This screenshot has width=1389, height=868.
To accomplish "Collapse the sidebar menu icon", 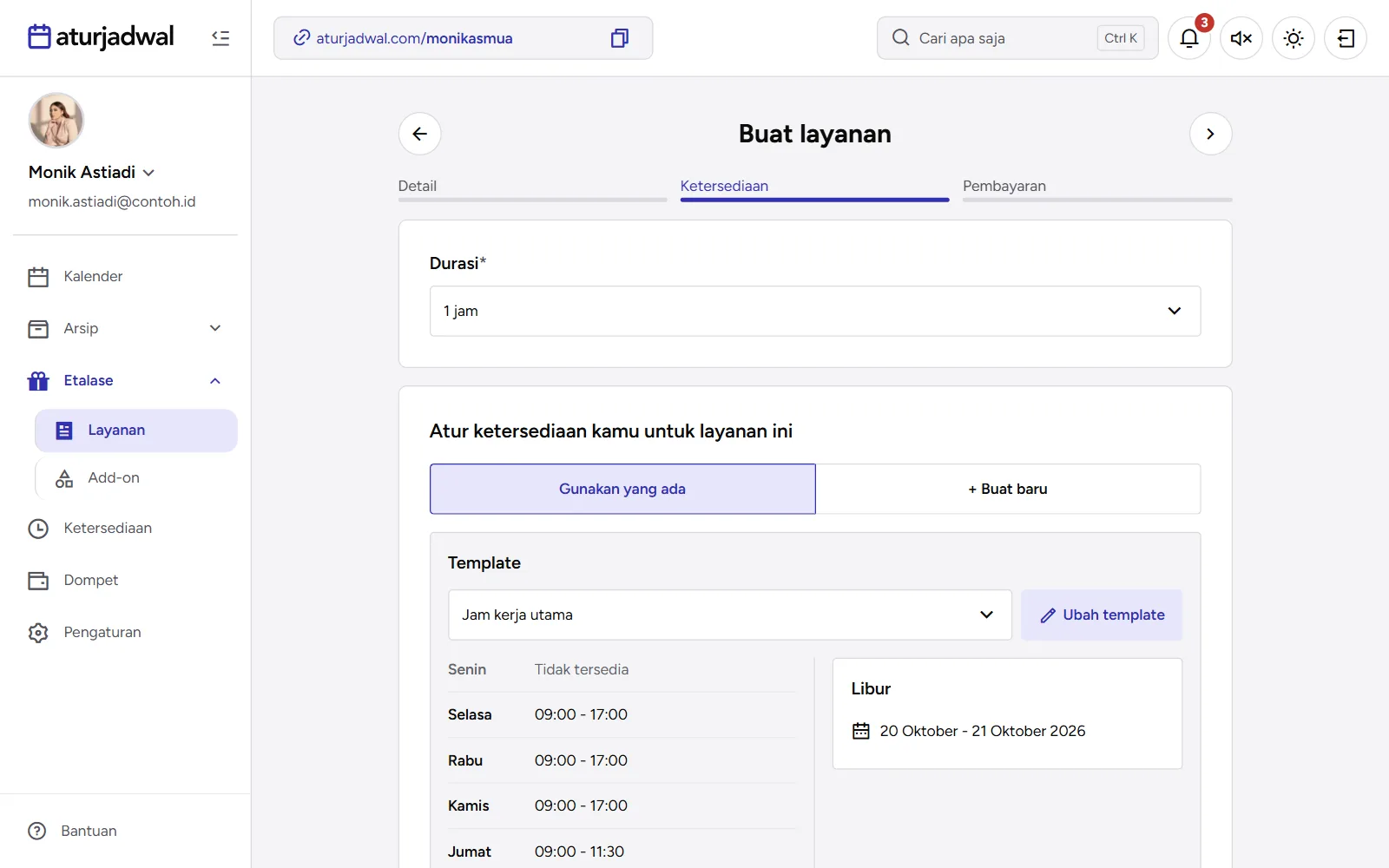I will pos(221,38).
